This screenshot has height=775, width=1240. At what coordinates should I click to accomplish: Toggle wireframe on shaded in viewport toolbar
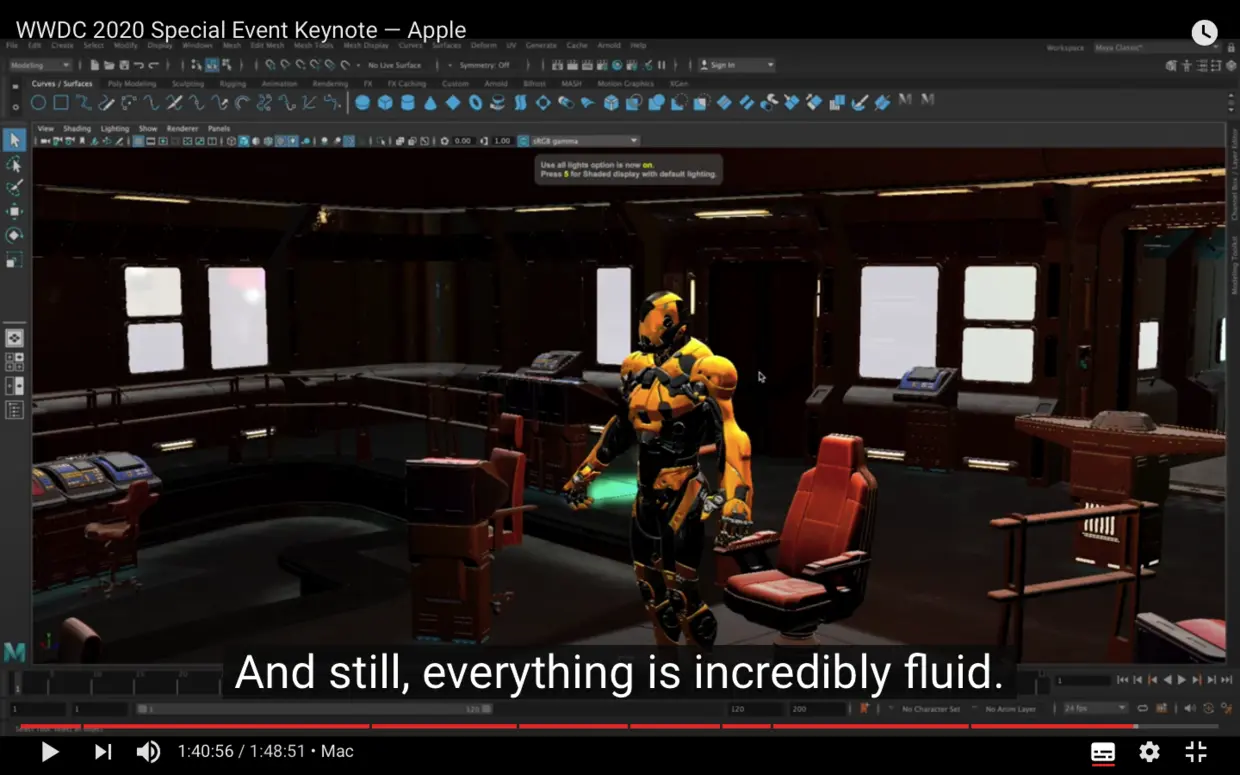[268, 141]
